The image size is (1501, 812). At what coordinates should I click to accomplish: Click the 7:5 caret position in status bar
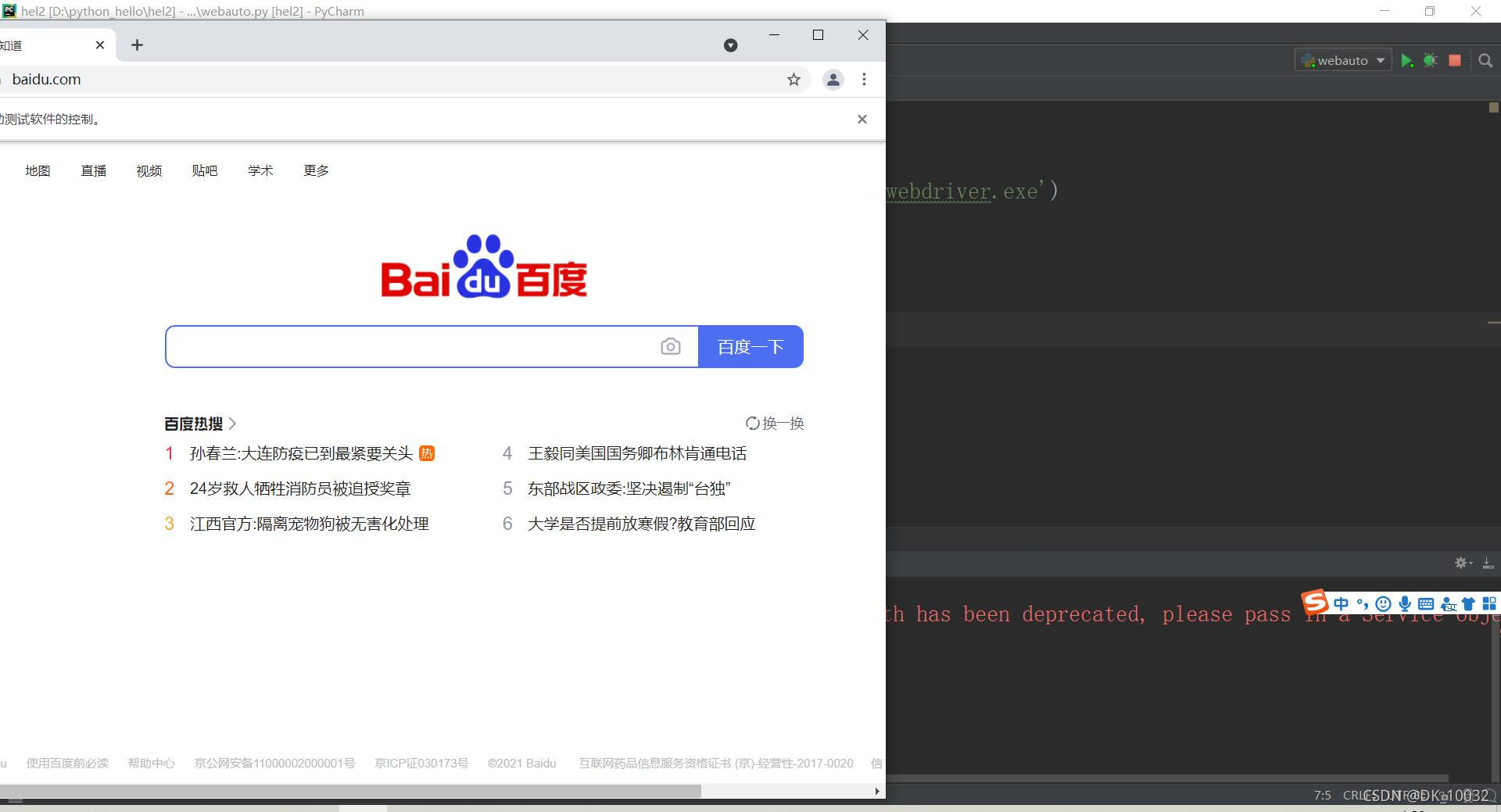click(x=1322, y=795)
